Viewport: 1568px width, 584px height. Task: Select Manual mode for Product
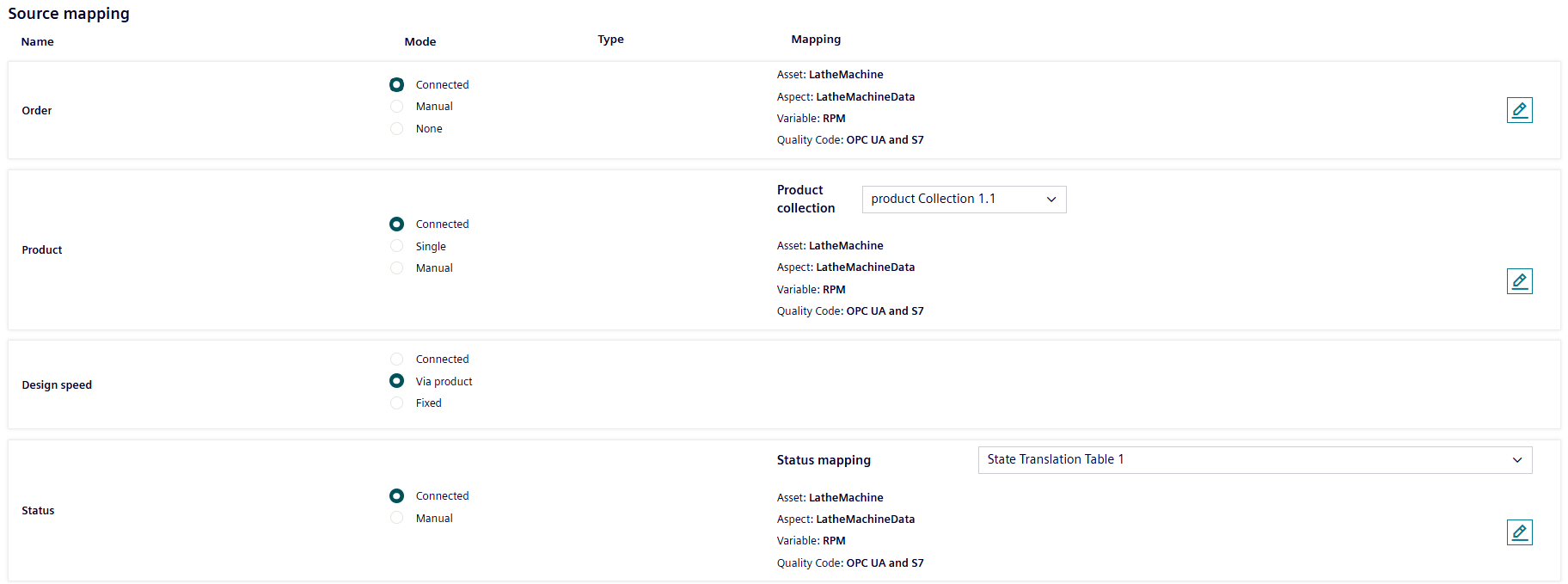click(x=396, y=267)
